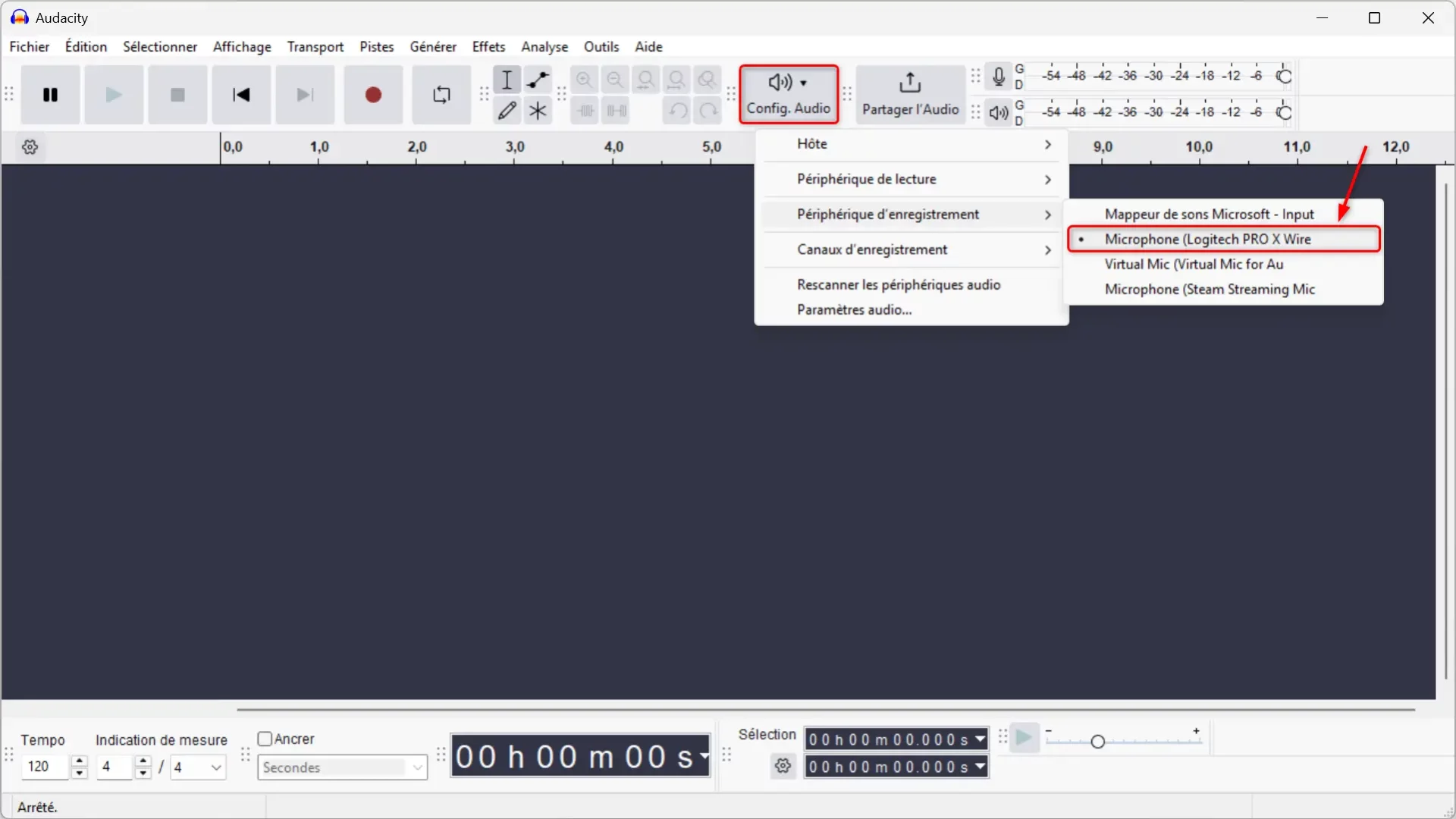1456x819 pixels.
Task: Choose the Multi-tool asterisk icon
Action: (x=538, y=111)
